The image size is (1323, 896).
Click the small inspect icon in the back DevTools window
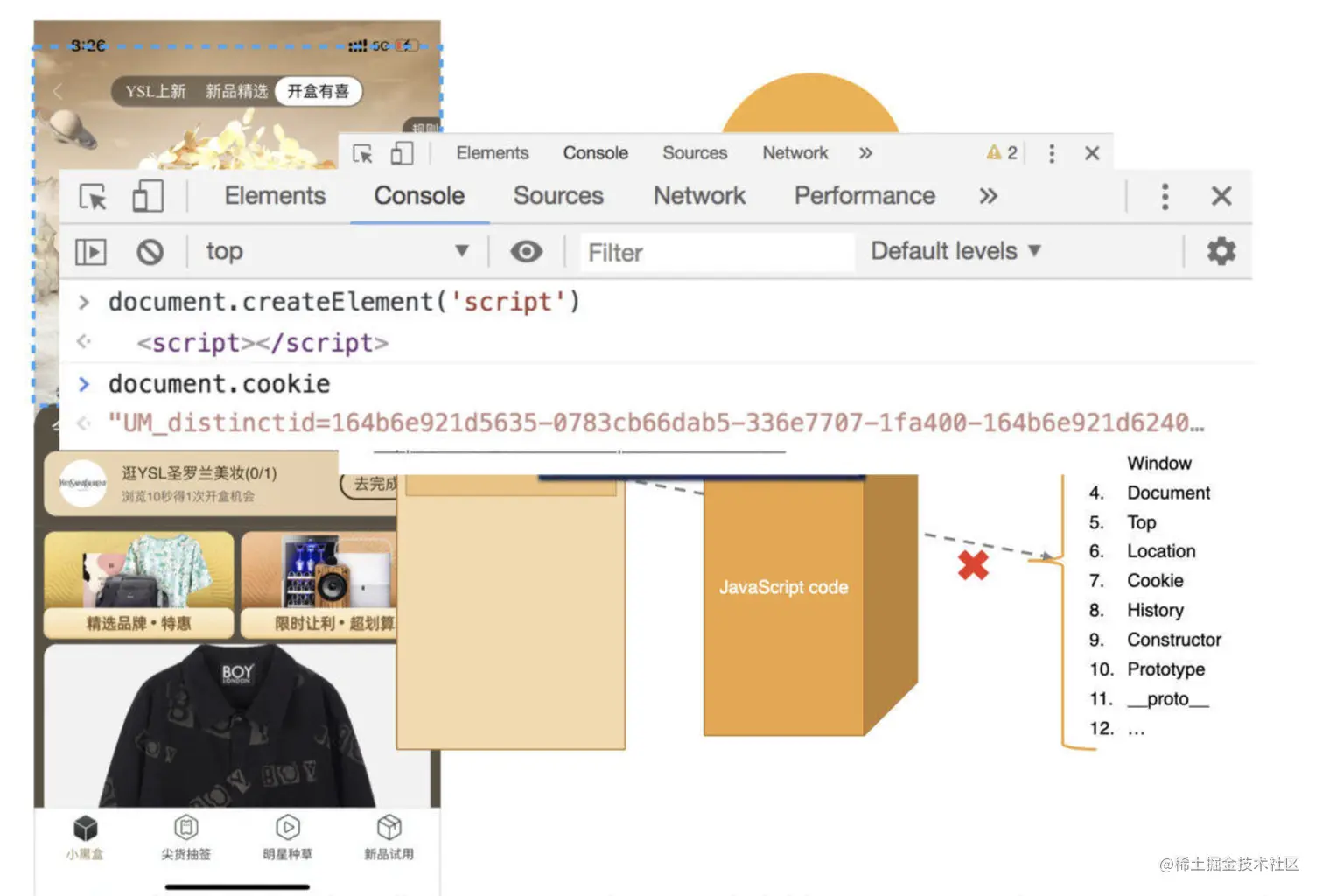tap(362, 154)
